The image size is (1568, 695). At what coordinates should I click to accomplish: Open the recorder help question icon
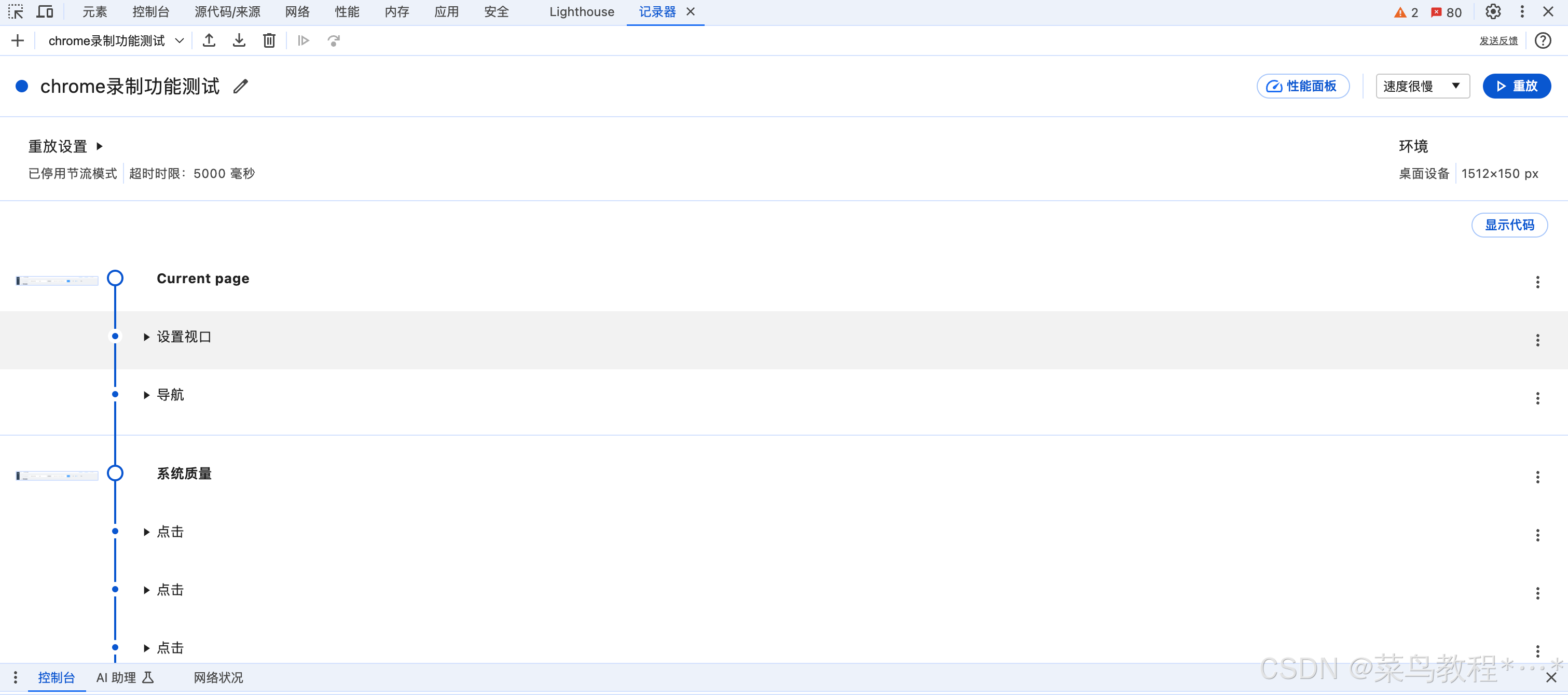pos(1543,41)
